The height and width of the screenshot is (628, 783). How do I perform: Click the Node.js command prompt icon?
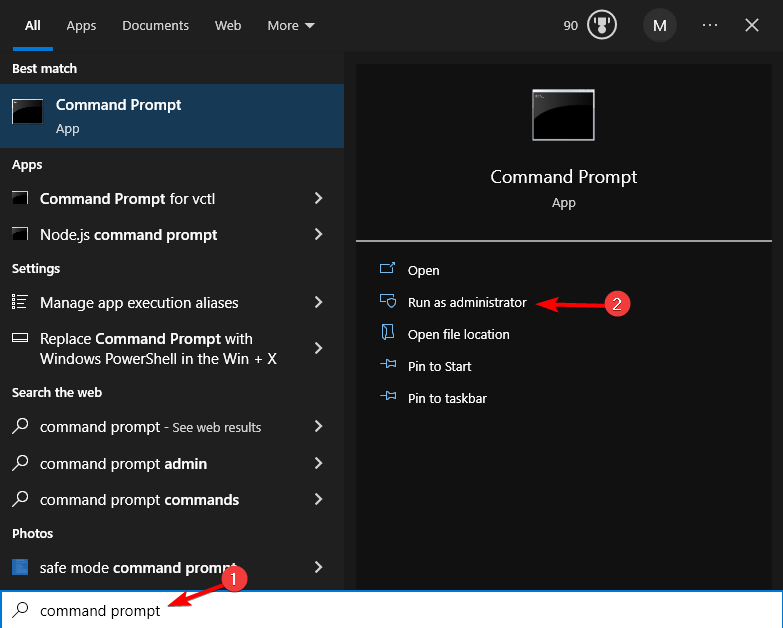pyautogui.click(x=20, y=235)
